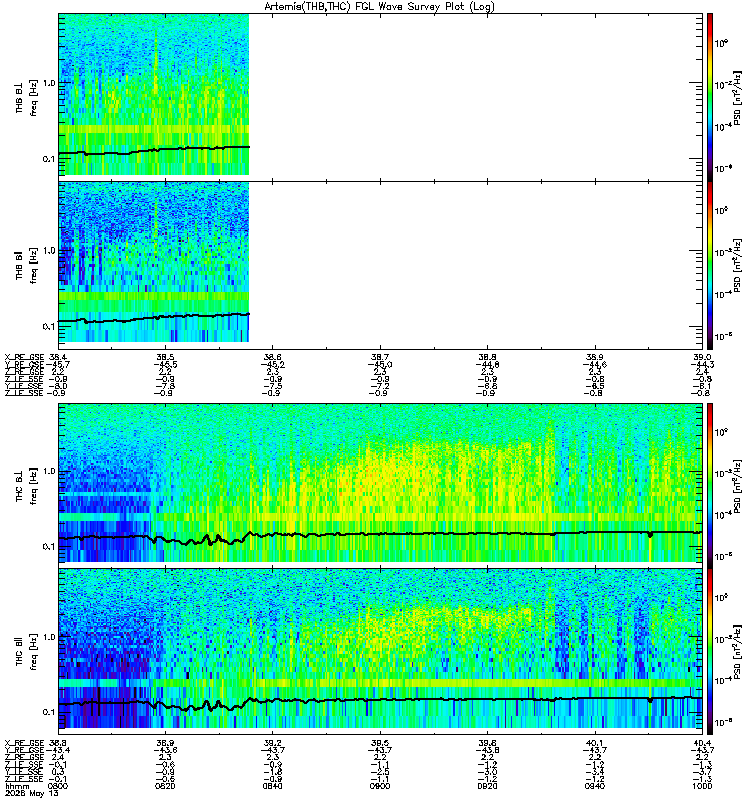
Task: Click the 'THB B∥ freq [Hz]' axis label
Action: (26, 265)
